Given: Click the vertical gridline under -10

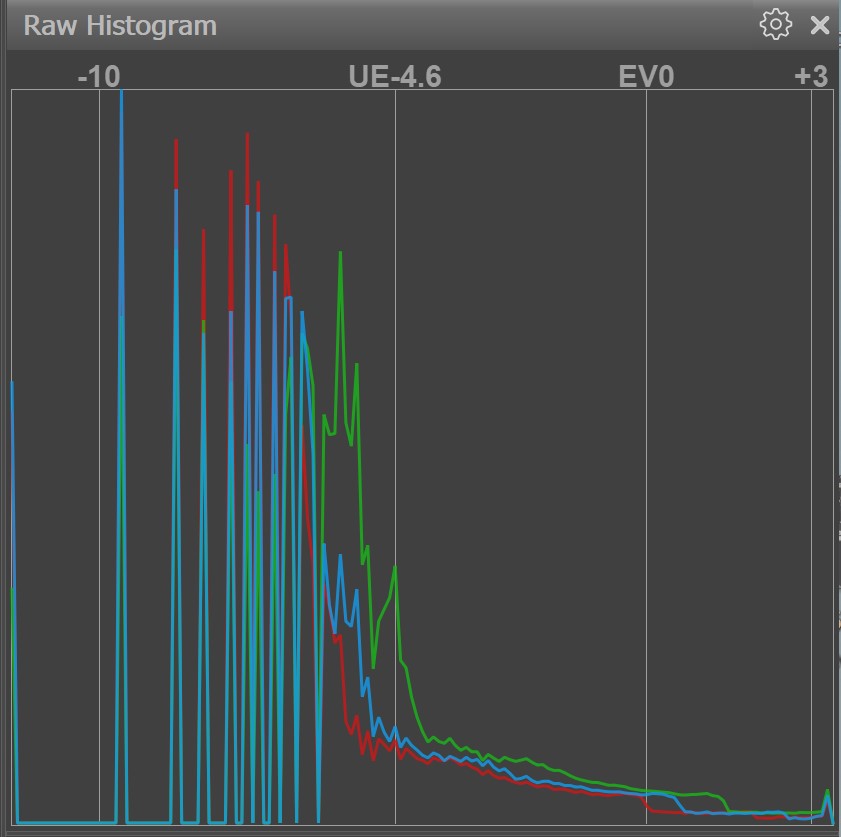Looking at the screenshot, I should point(99,400).
